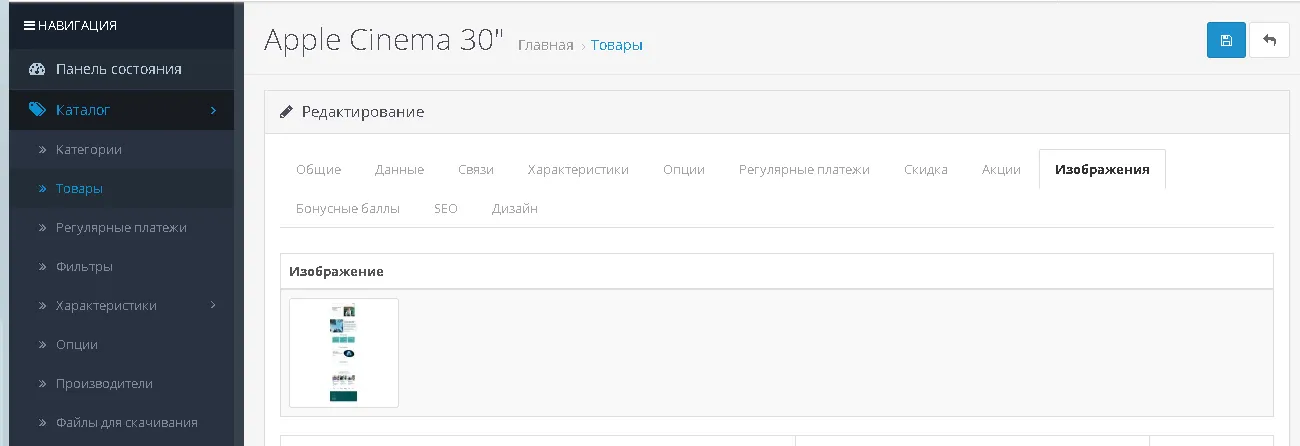Click the product image thumbnail
Image resolution: width=1300 pixels, height=446 pixels.
344,353
